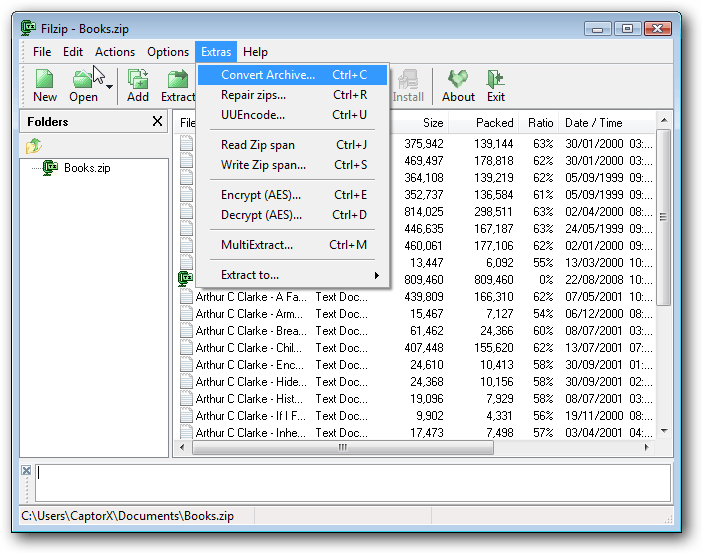Select Books.zip in the folder tree
702x553 pixels.
(87, 168)
